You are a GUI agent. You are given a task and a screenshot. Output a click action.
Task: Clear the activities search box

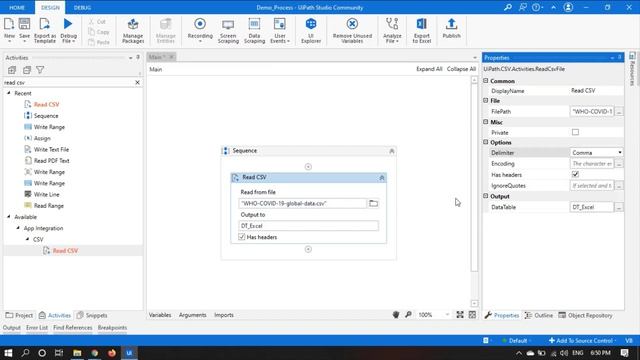click(x=138, y=82)
